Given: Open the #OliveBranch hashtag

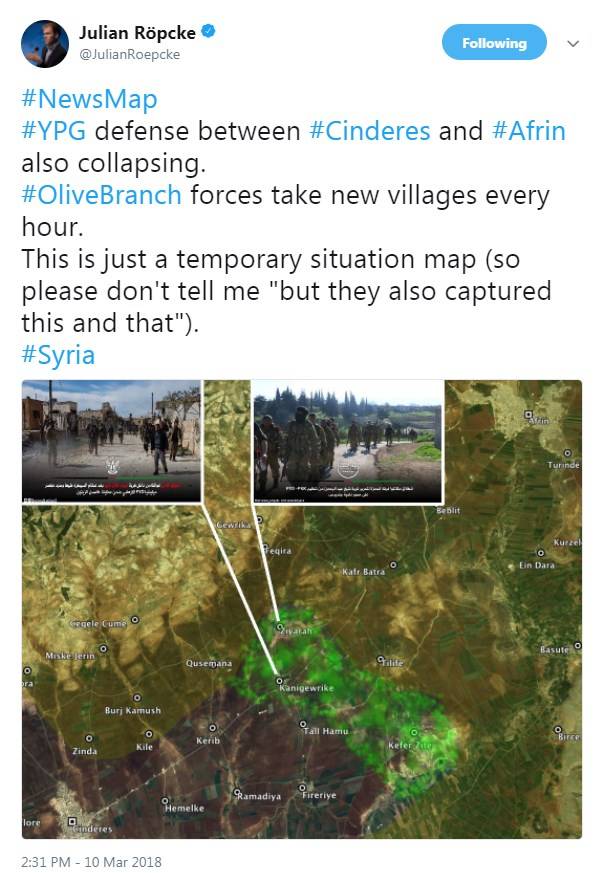Looking at the screenshot, I should [x=101, y=195].
